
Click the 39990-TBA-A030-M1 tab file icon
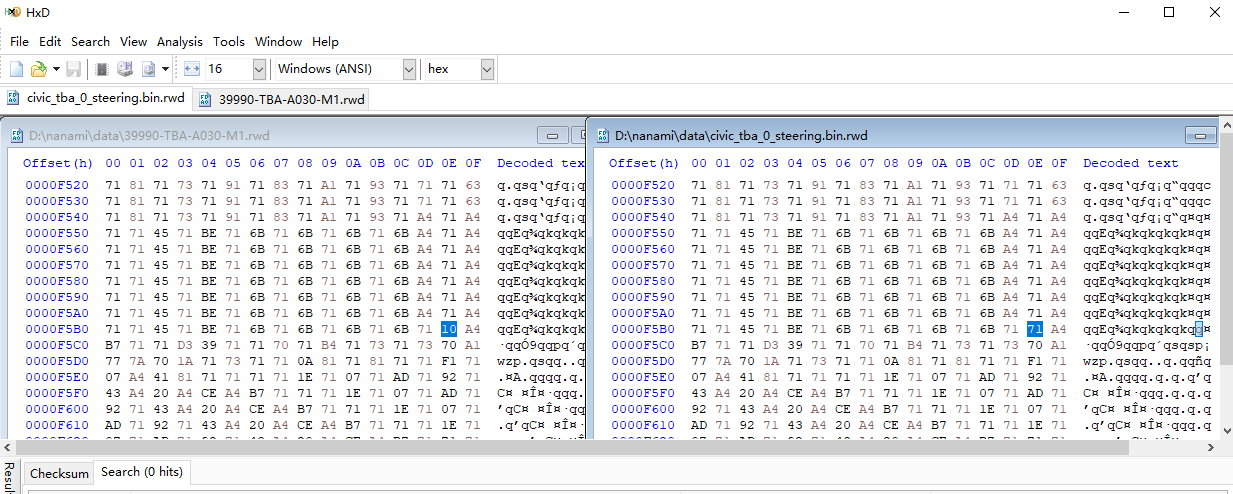[x=205, y=99]
